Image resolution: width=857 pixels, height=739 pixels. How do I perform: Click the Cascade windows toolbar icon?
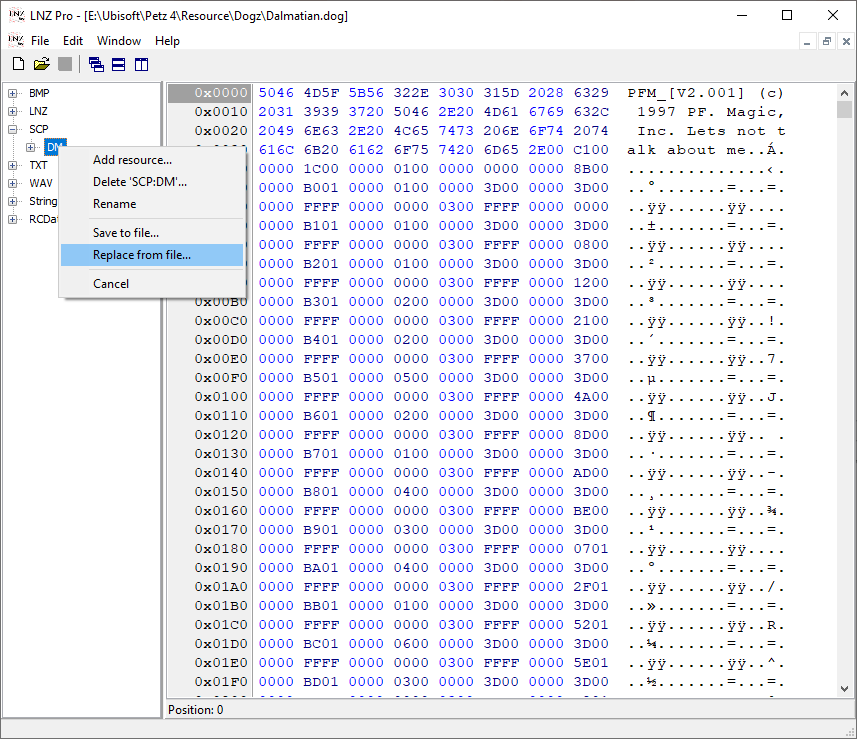(96, 65)
